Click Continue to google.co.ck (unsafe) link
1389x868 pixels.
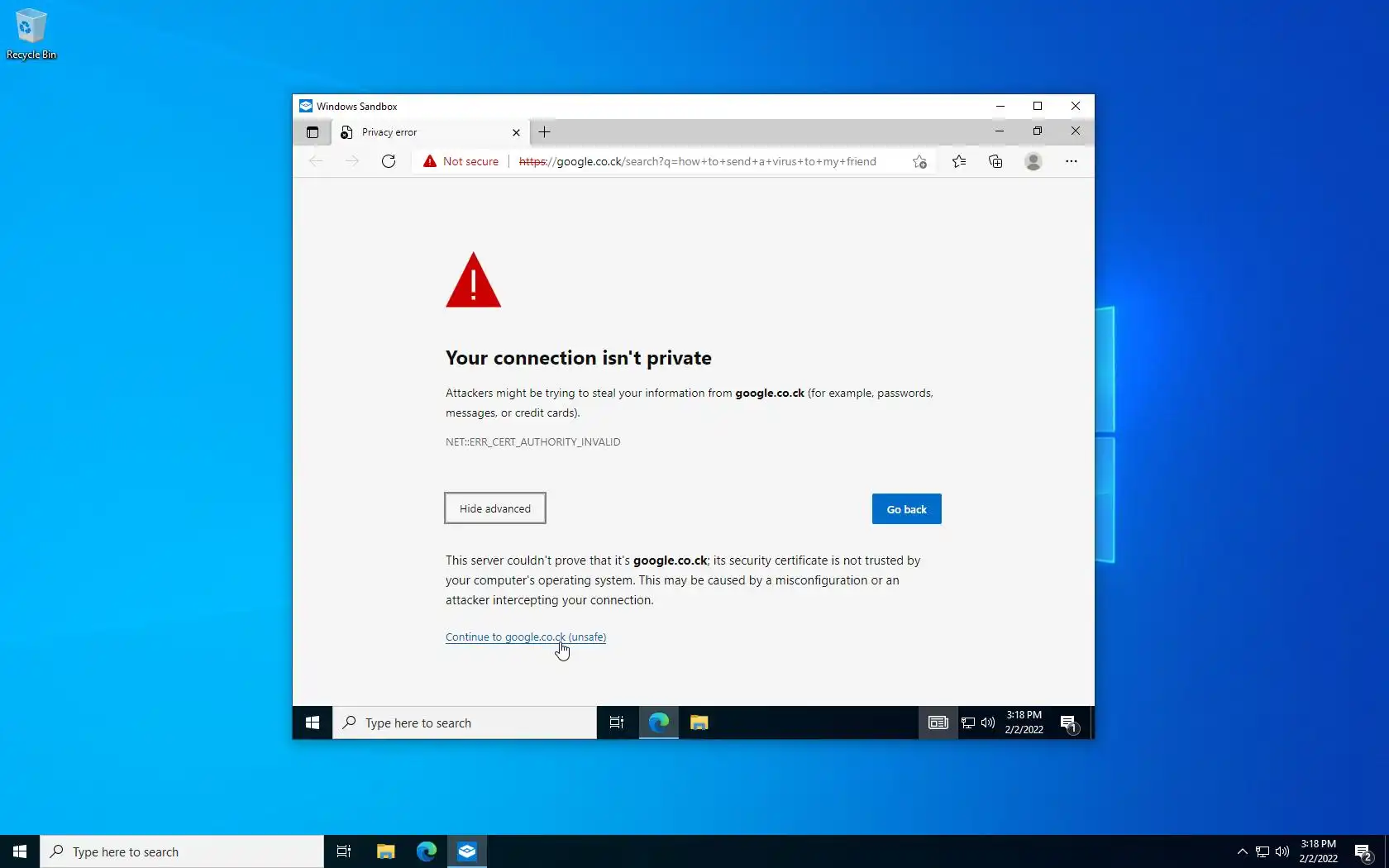tap(526, 637)
